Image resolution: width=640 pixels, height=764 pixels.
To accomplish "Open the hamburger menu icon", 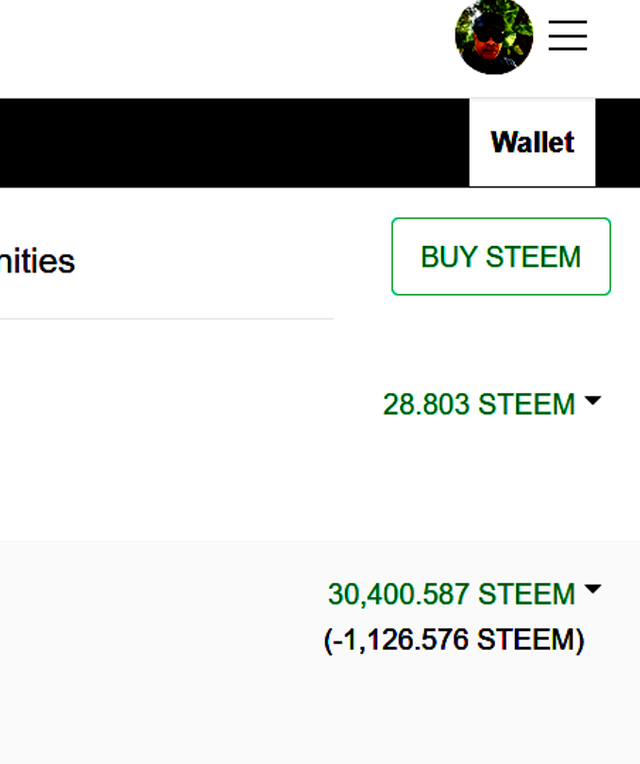I will 567,35.
